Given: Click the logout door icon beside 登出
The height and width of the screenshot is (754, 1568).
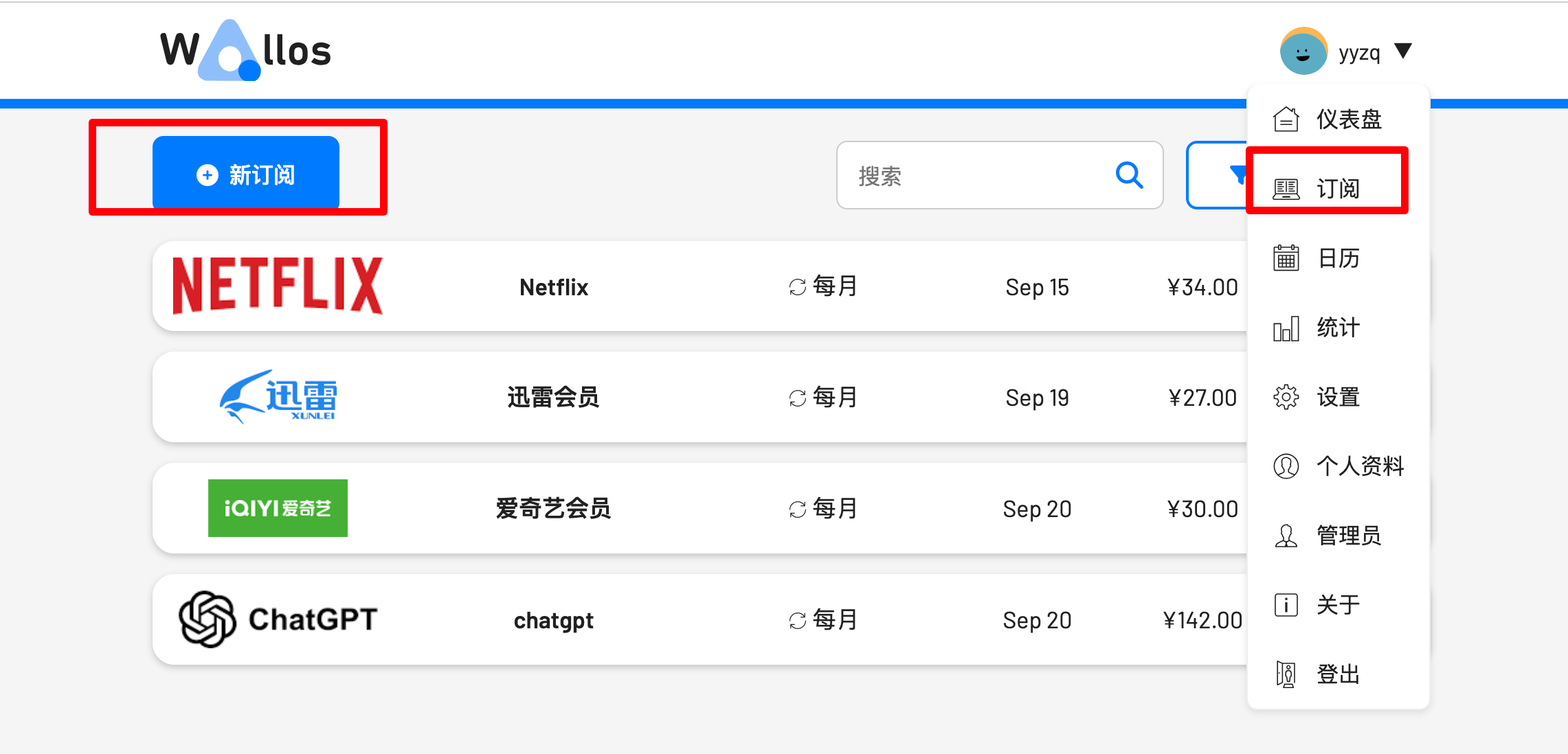Looking at the screenshot, I should tap(1286, 674).
